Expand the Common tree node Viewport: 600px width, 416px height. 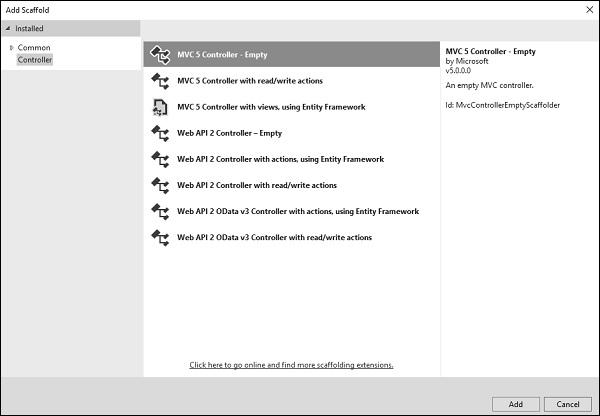pos(11,47)
